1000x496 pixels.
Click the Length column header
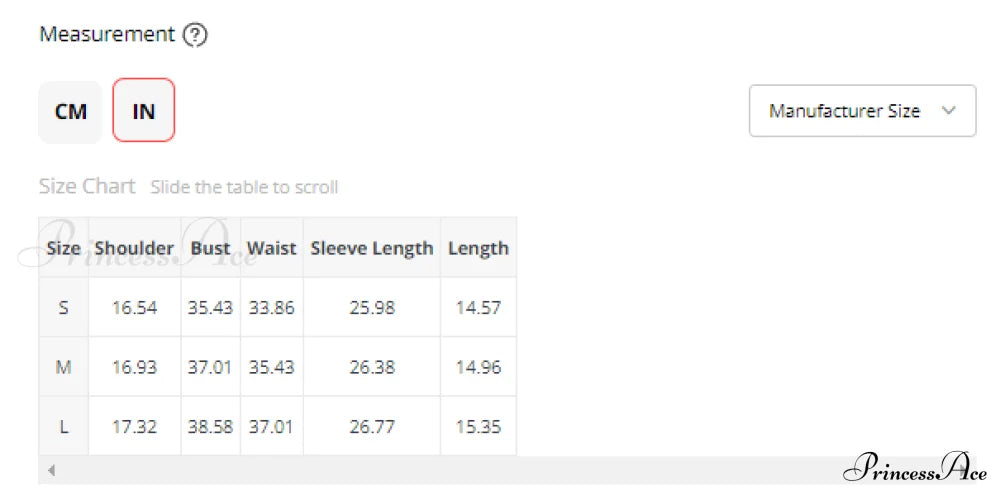point(478,248)
